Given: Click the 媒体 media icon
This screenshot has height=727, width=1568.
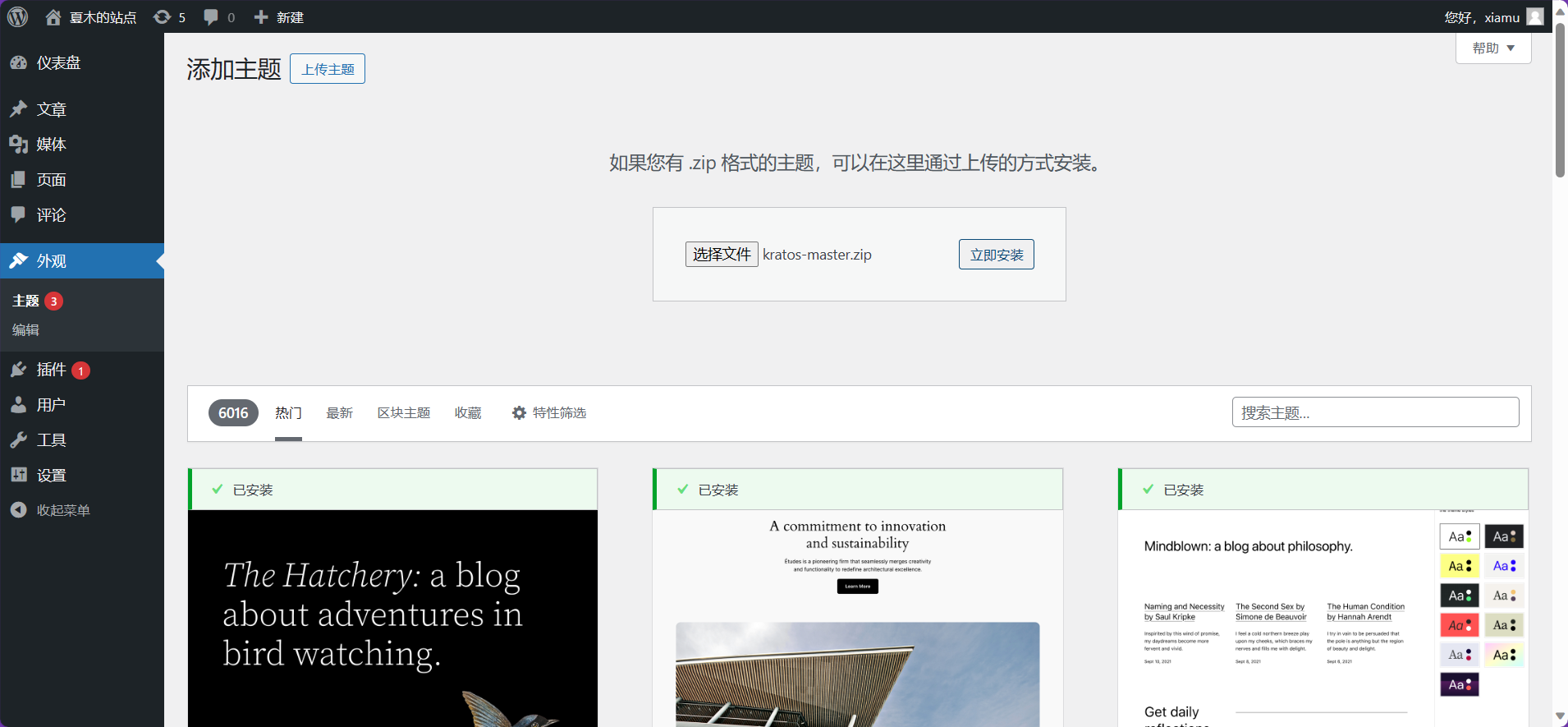Looking at the screenshot, I should tap(19, 145).
